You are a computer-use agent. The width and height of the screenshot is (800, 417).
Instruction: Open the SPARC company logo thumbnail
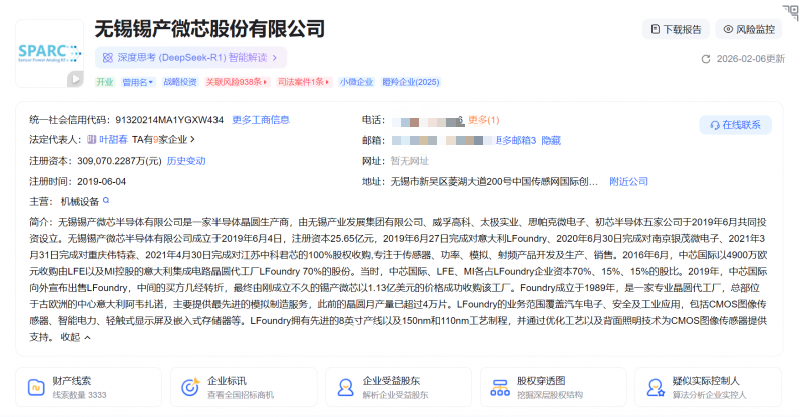(x=49, y=53)
